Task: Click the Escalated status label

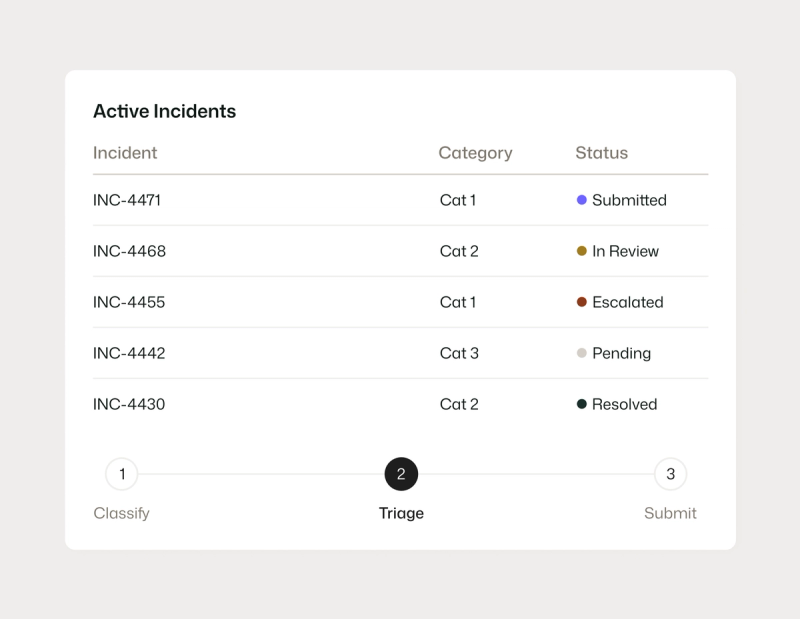Action: point(628,302)
